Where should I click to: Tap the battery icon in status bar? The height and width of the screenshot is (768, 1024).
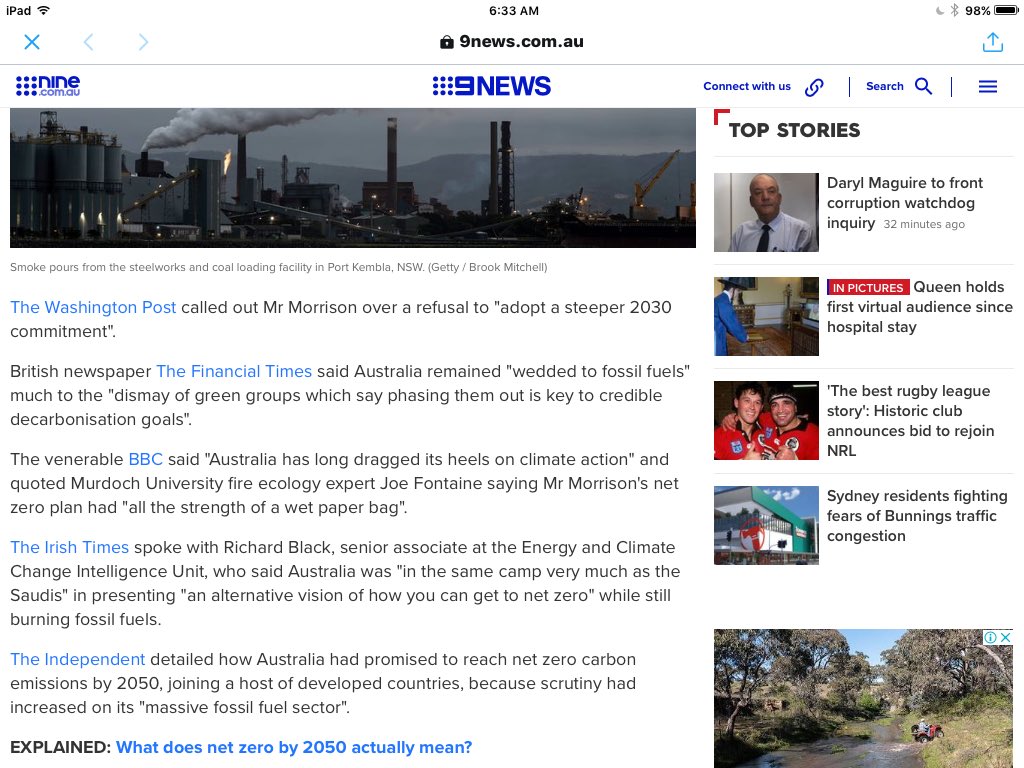1006,10
